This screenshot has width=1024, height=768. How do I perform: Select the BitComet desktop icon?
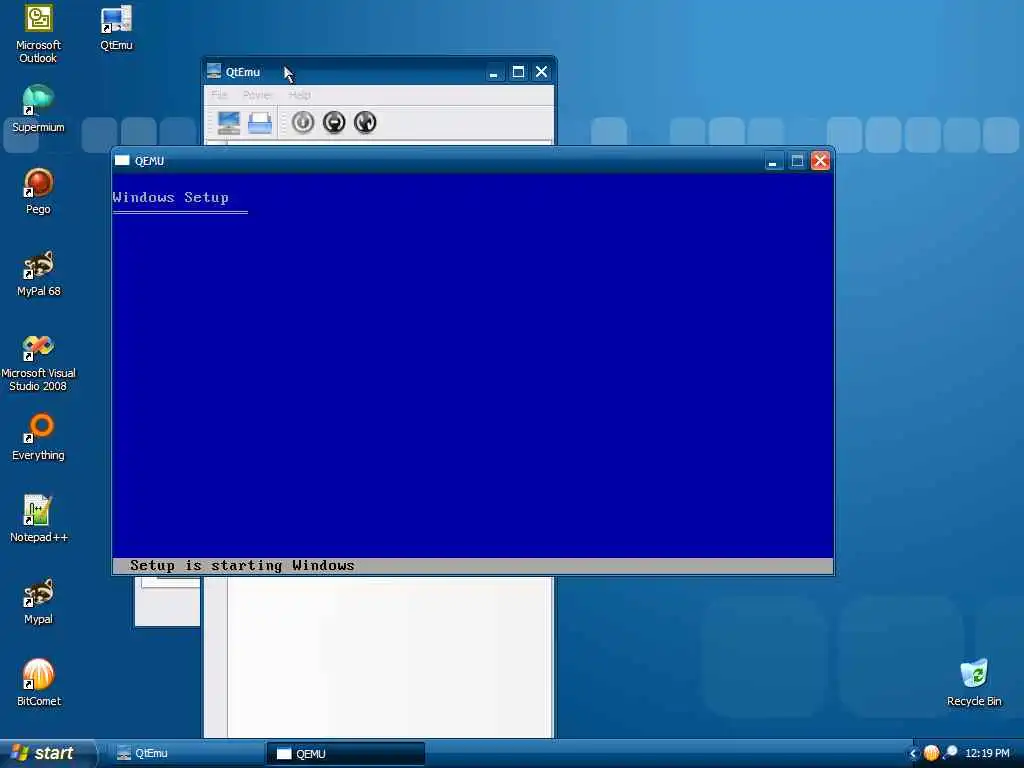38,684
